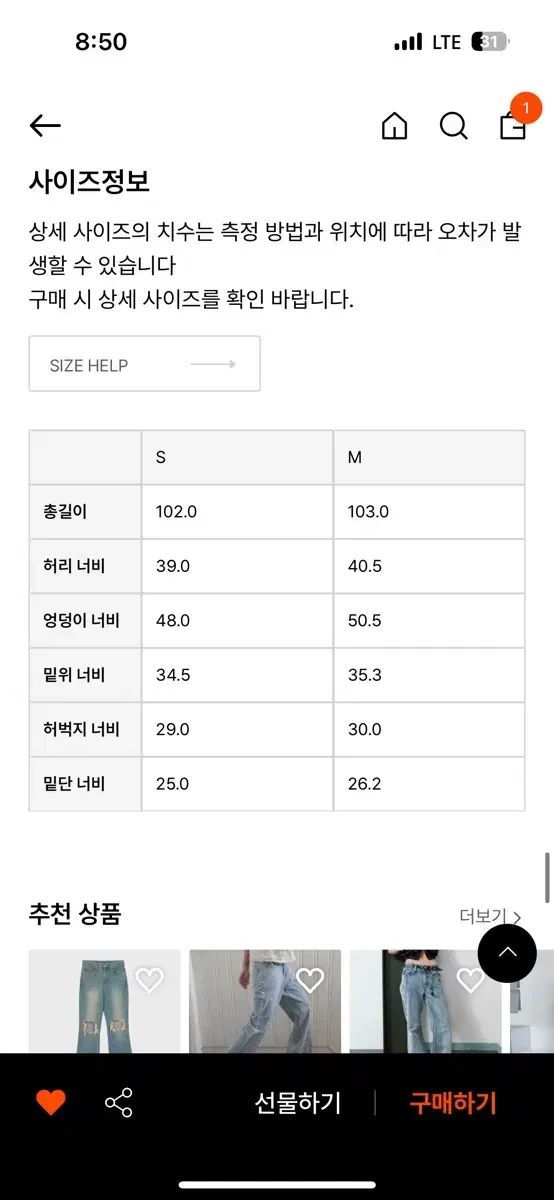
Task: Open the shopping bag cart icon
Action: (514, 122)
